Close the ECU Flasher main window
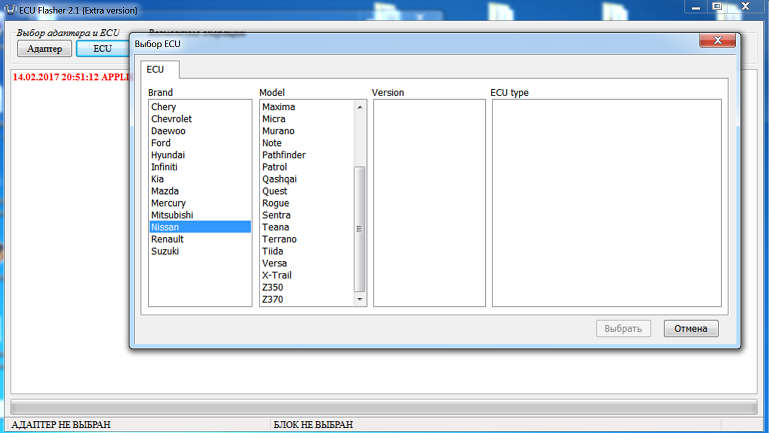 pos(745,6)
